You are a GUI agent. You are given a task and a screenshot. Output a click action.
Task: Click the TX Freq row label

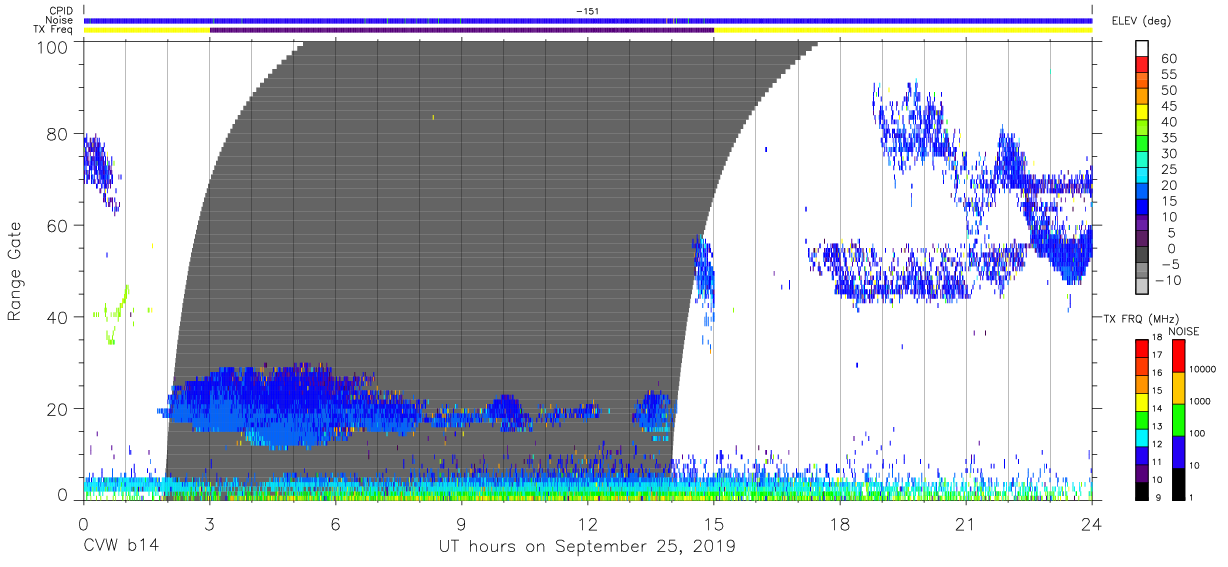(x=55, y=29)
